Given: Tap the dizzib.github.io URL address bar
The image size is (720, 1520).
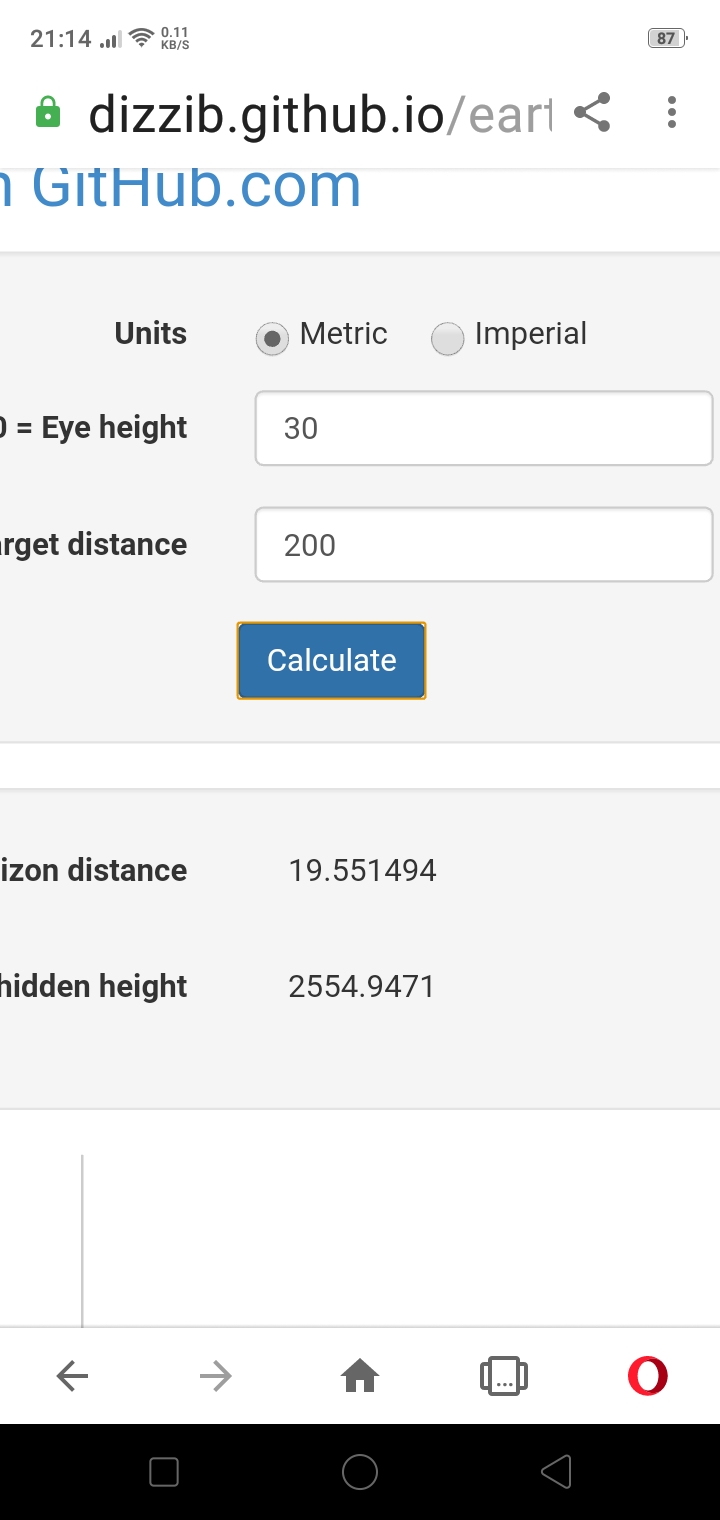Looking at the screenshot, I should pos(320,114).
